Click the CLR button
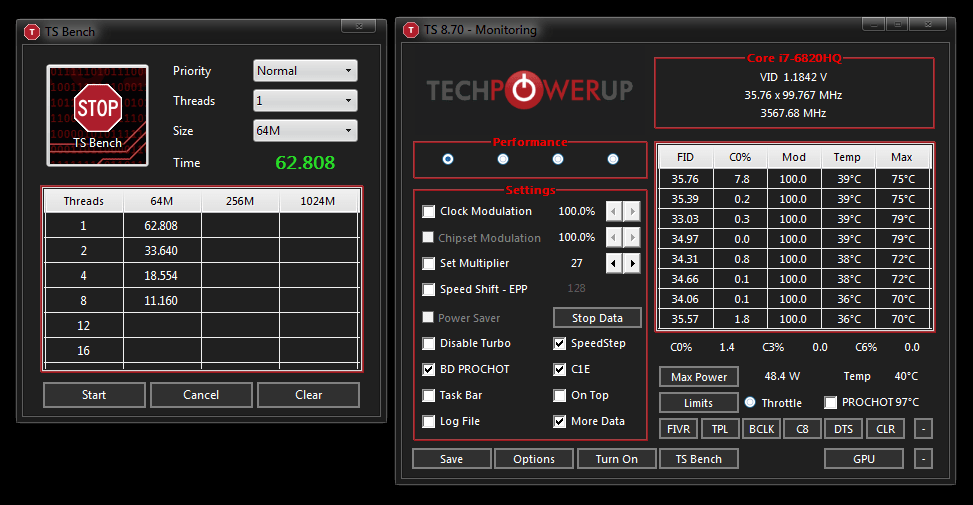The width and height of the screenshot is (973, 505). click(886, 429)
